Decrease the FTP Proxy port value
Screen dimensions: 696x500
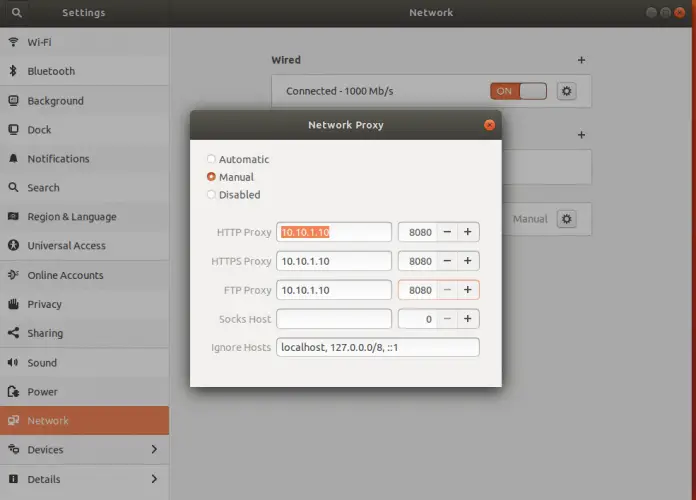point(446,290)
